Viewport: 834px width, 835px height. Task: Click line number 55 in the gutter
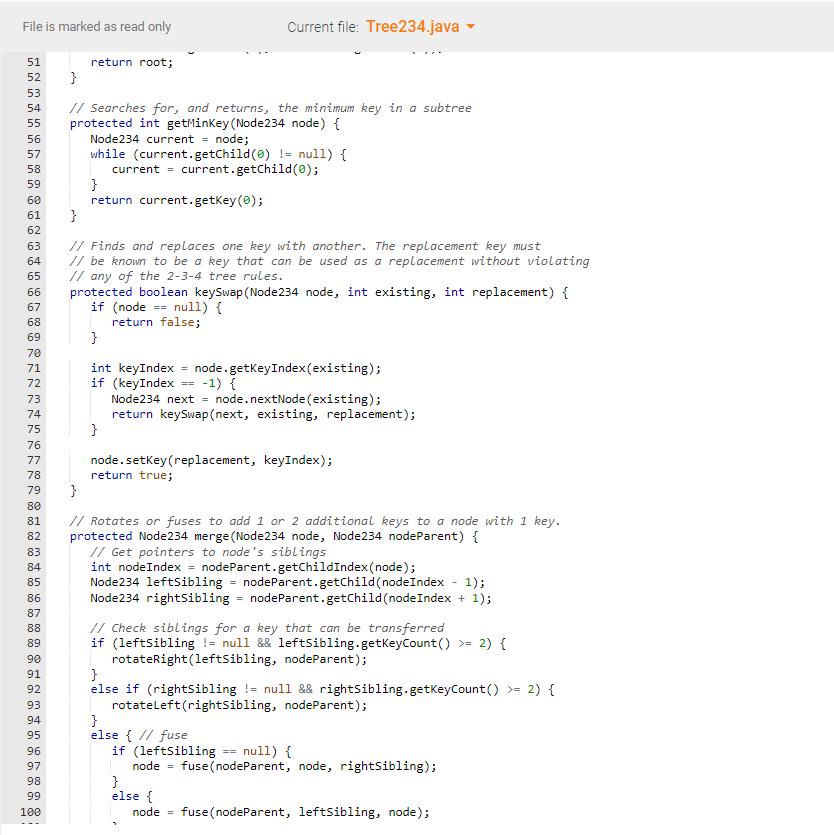tap(34, 123)
